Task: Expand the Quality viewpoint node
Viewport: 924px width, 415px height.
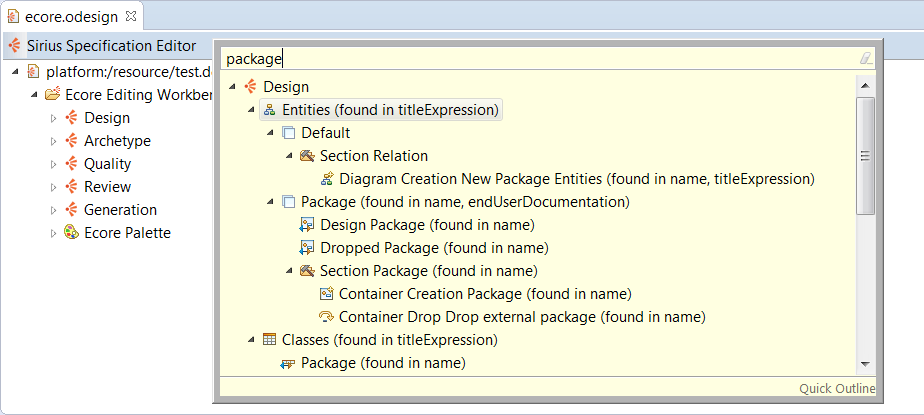Action: (54, 164)
